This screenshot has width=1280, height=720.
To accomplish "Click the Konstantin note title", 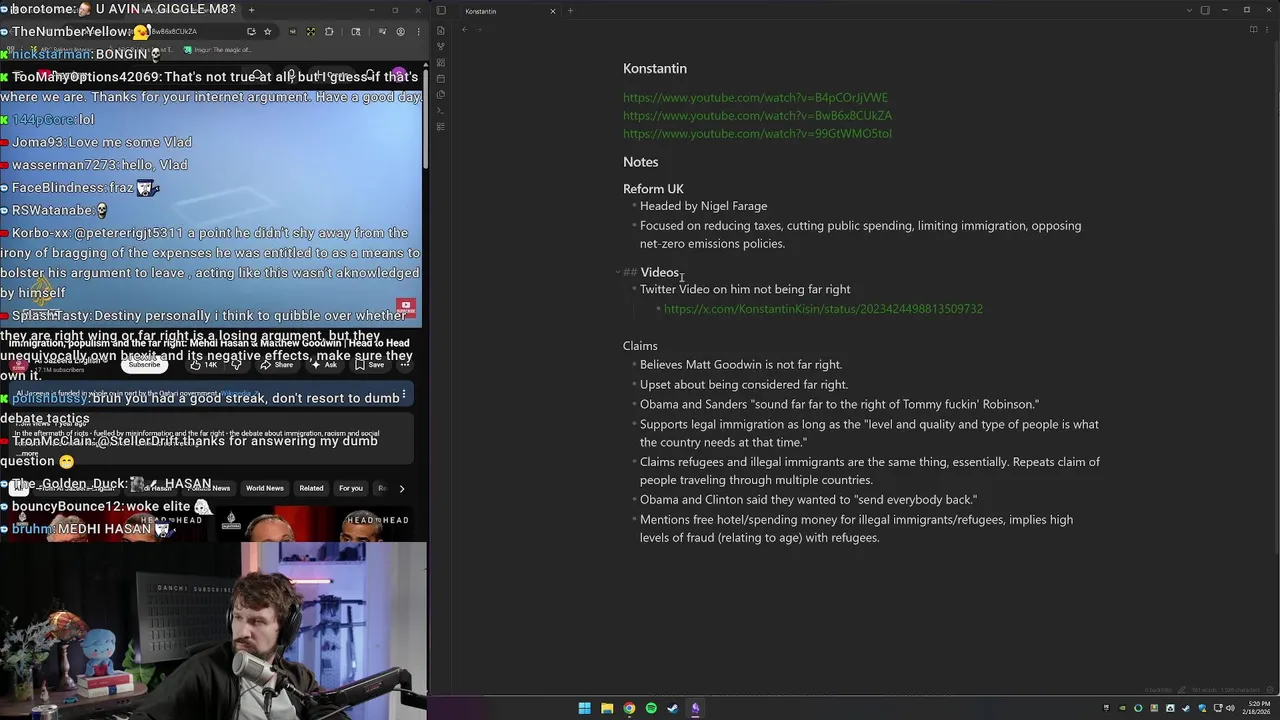I will 655,68.
